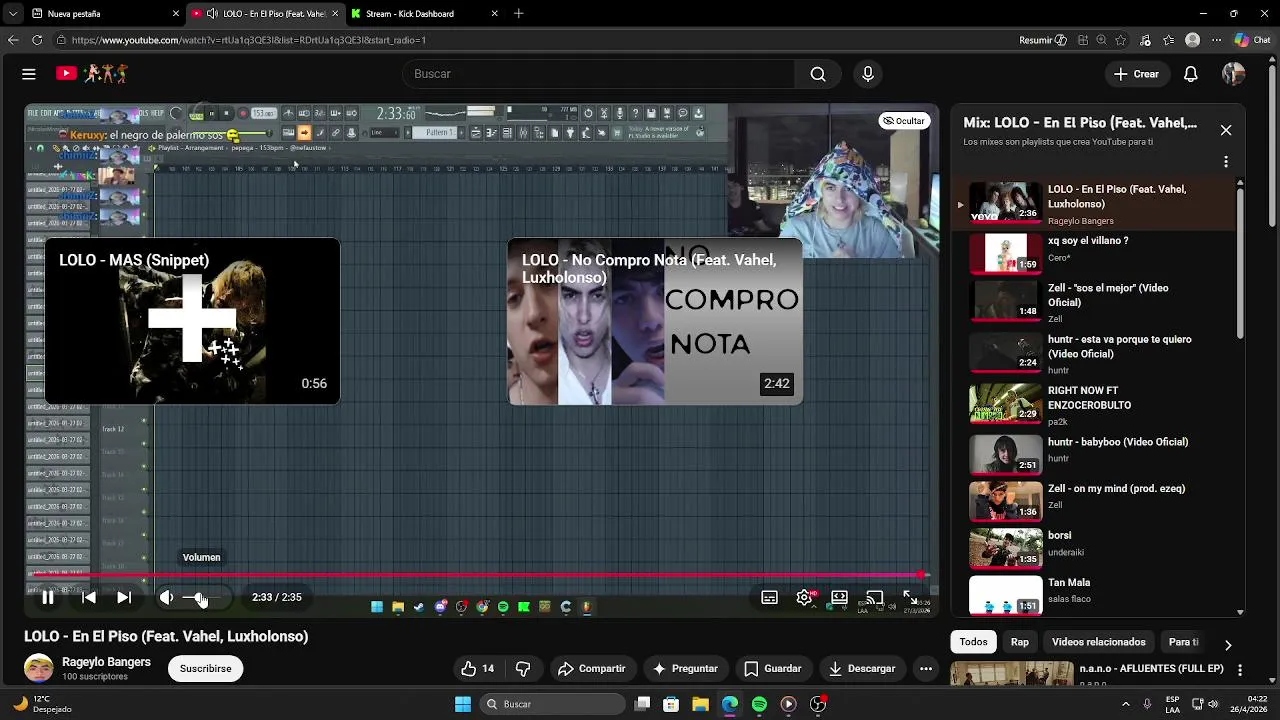
Task: Select 'borsi' by underaiki in the playlist
Action: click(x=1095, y=549)
